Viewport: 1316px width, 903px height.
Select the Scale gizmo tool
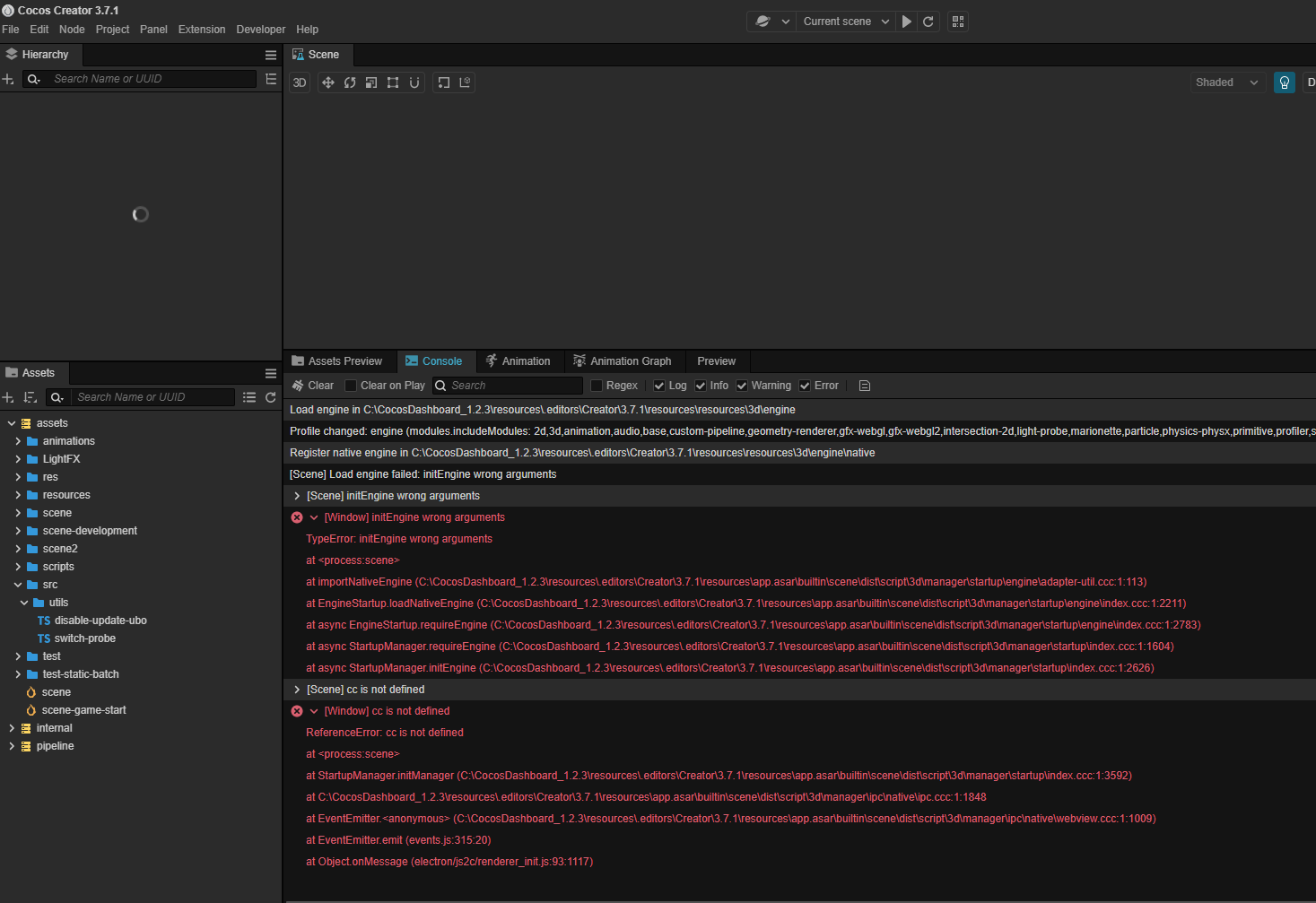point(371,82)
